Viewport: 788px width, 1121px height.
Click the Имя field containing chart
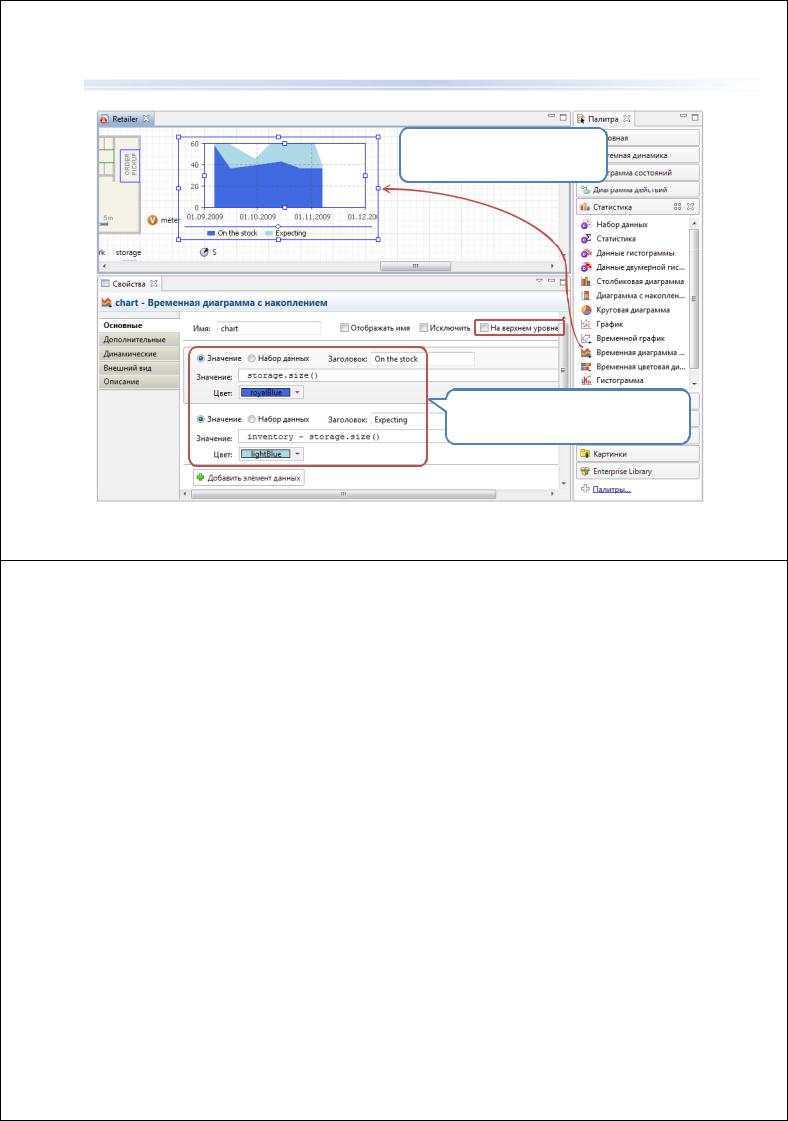269,328
